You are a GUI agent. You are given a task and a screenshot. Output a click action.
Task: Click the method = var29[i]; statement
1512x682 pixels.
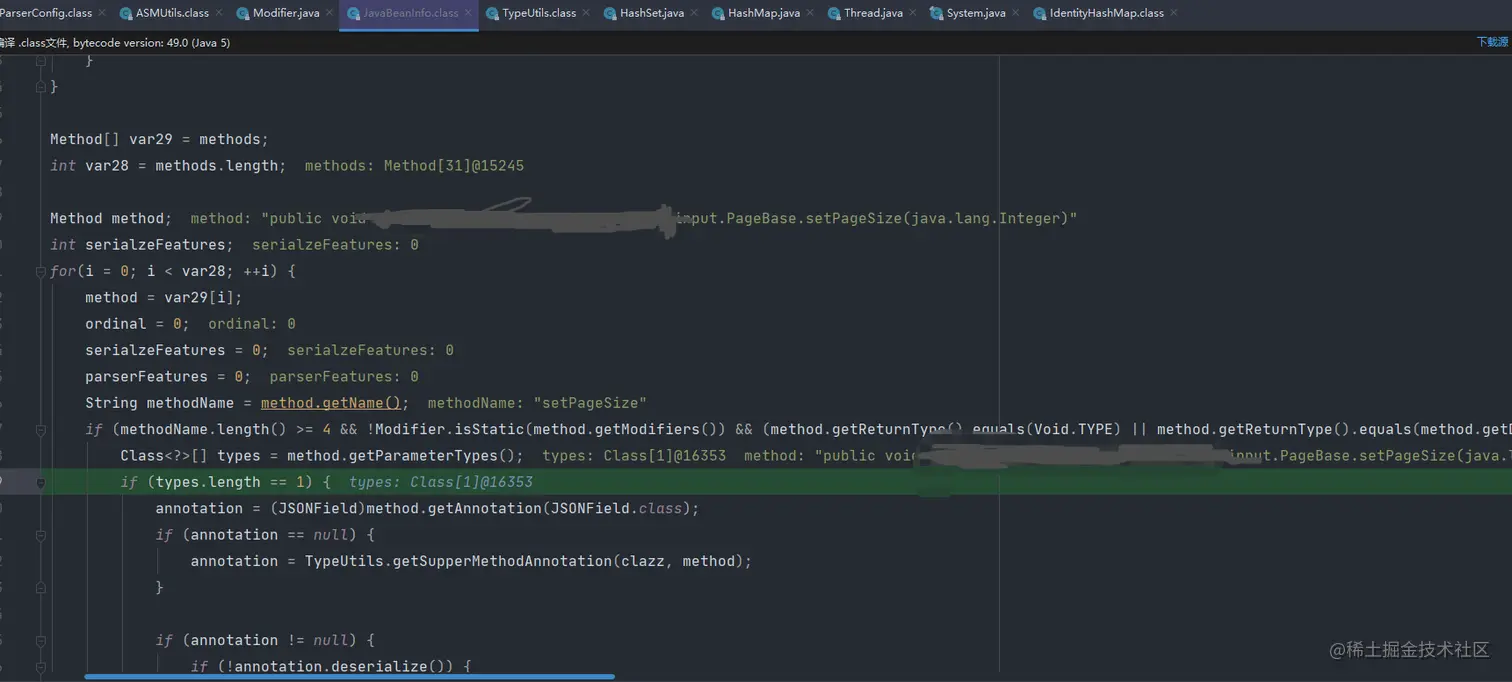164,297
